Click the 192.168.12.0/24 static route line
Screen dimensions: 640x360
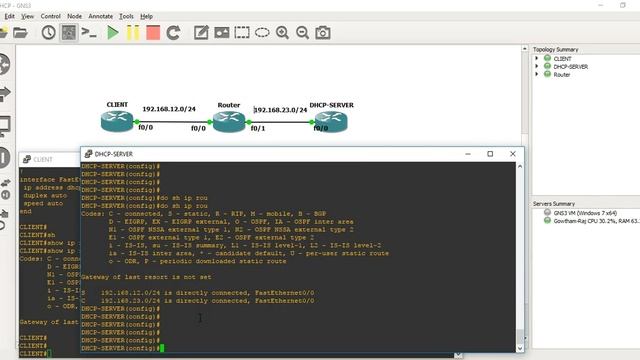click(x=198, y=293)
